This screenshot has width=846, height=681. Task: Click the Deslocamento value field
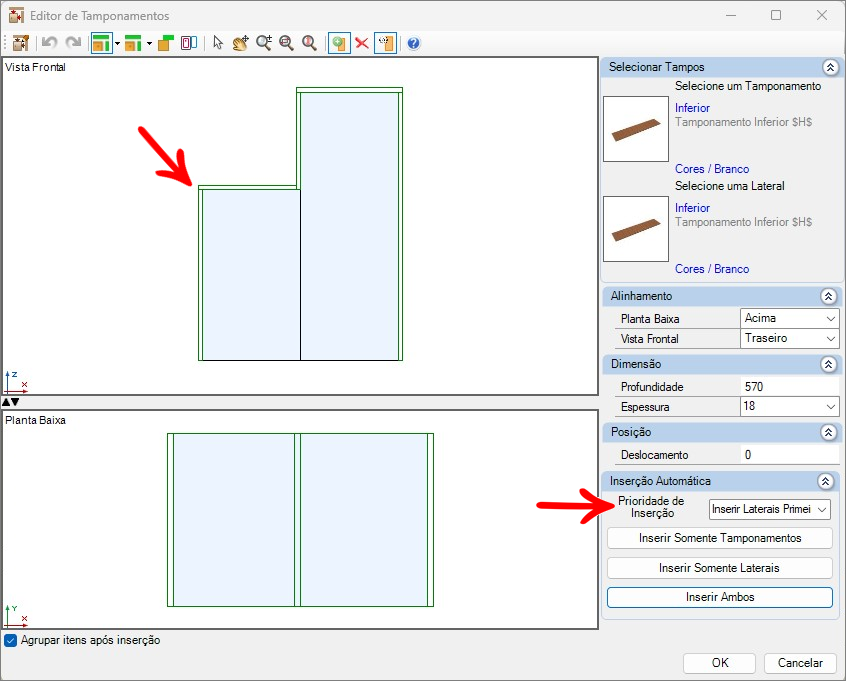(789, 454)
